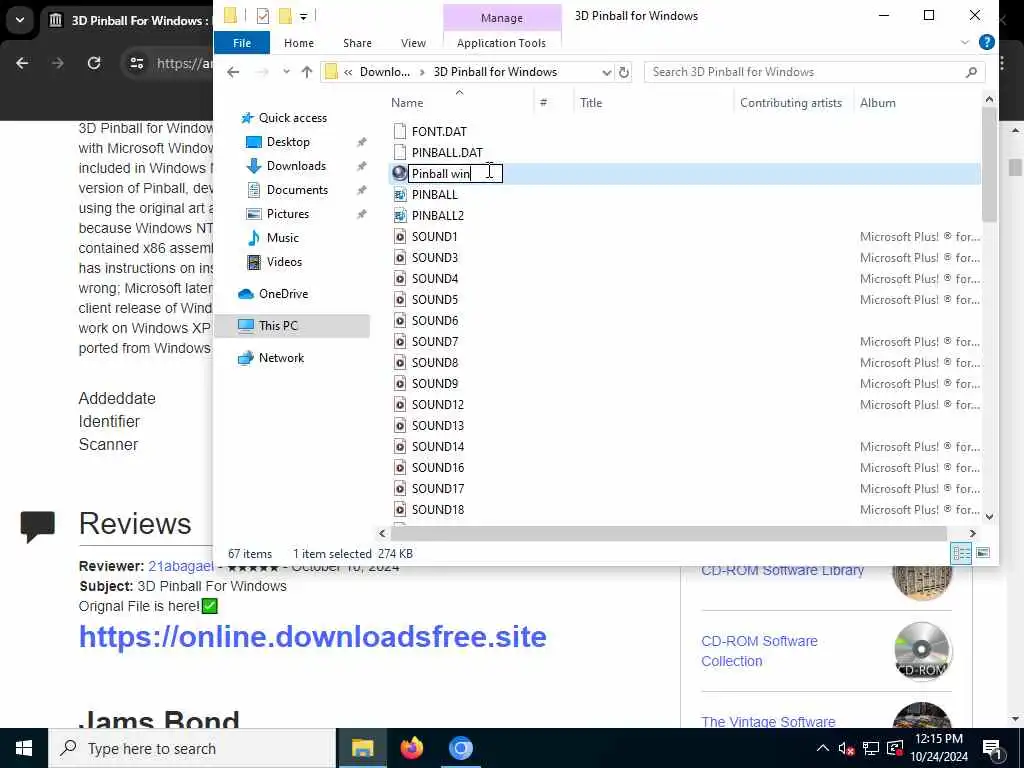The height and width of the screenshot is (768, 1024).
Task: Select the SOUND1 audio file icon
Action: pyautogui.click(x=400, y=236)
